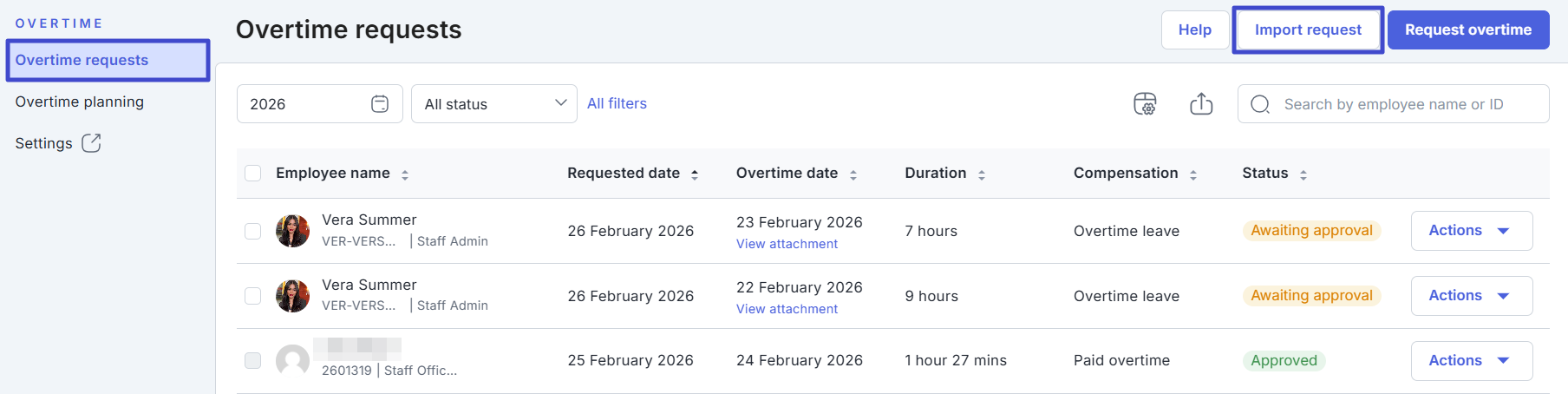The width and height of the screenshot is (1568, 394).
Task: Open table column settings icon
Action: [x=1145, y=104]
